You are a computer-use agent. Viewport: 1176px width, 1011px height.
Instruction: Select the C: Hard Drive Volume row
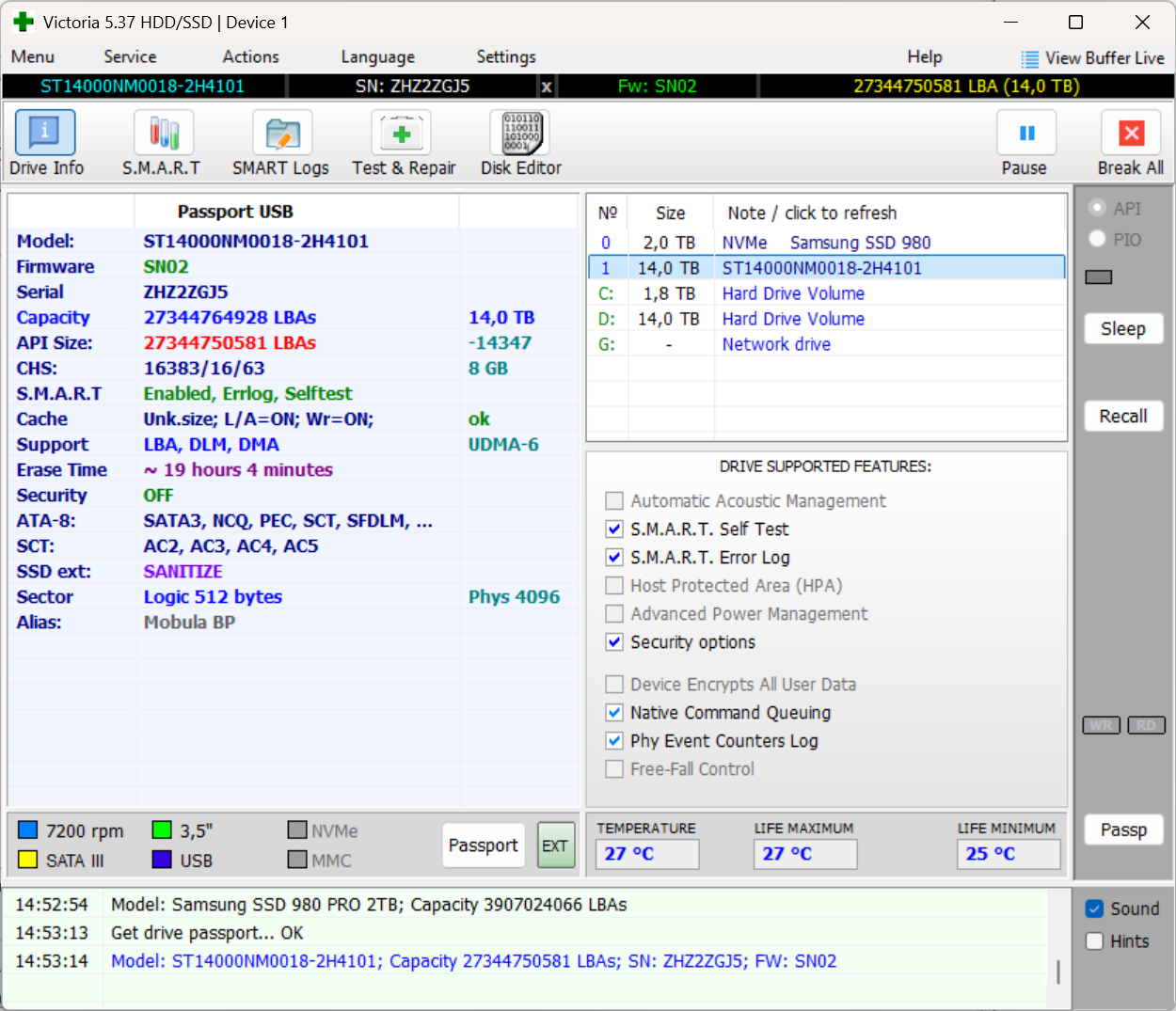(827, 293)
